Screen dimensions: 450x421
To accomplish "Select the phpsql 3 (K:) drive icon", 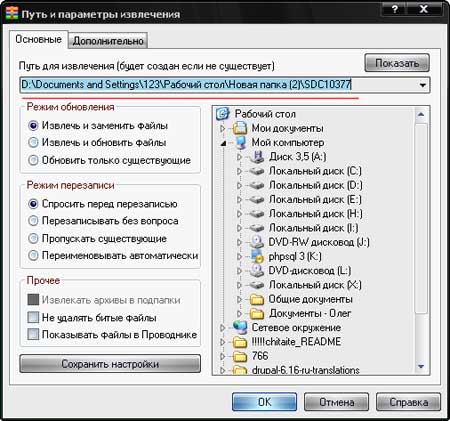I will click(x=257, y=256).
